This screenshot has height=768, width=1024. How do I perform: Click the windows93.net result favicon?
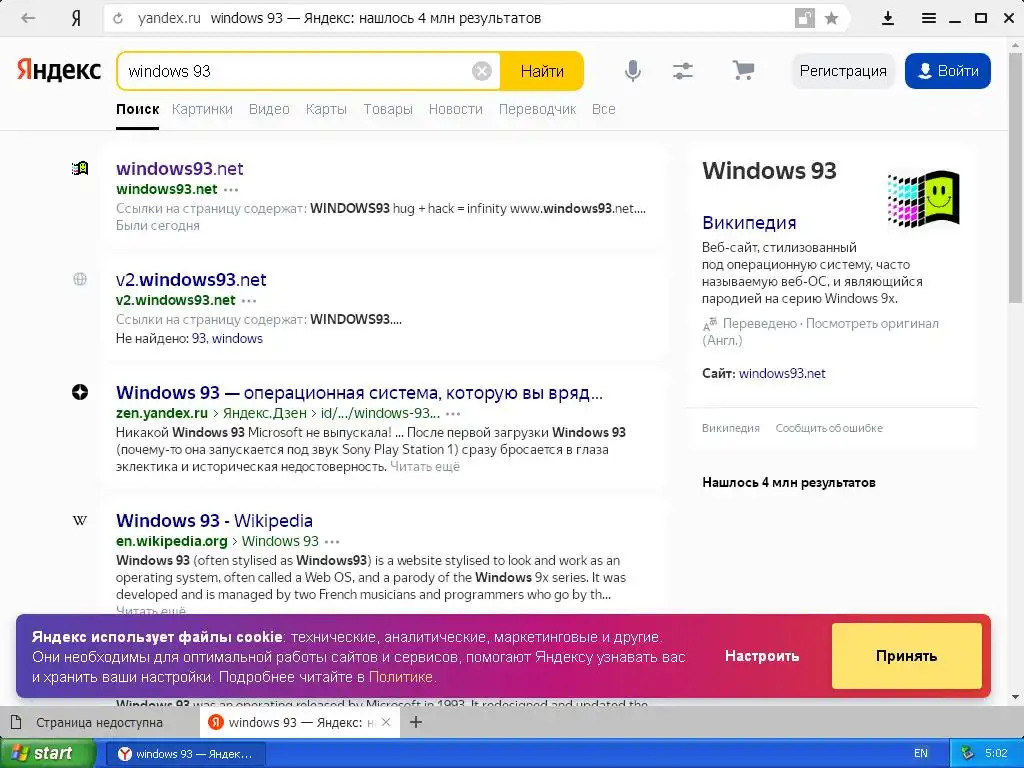tap(80, 168)
